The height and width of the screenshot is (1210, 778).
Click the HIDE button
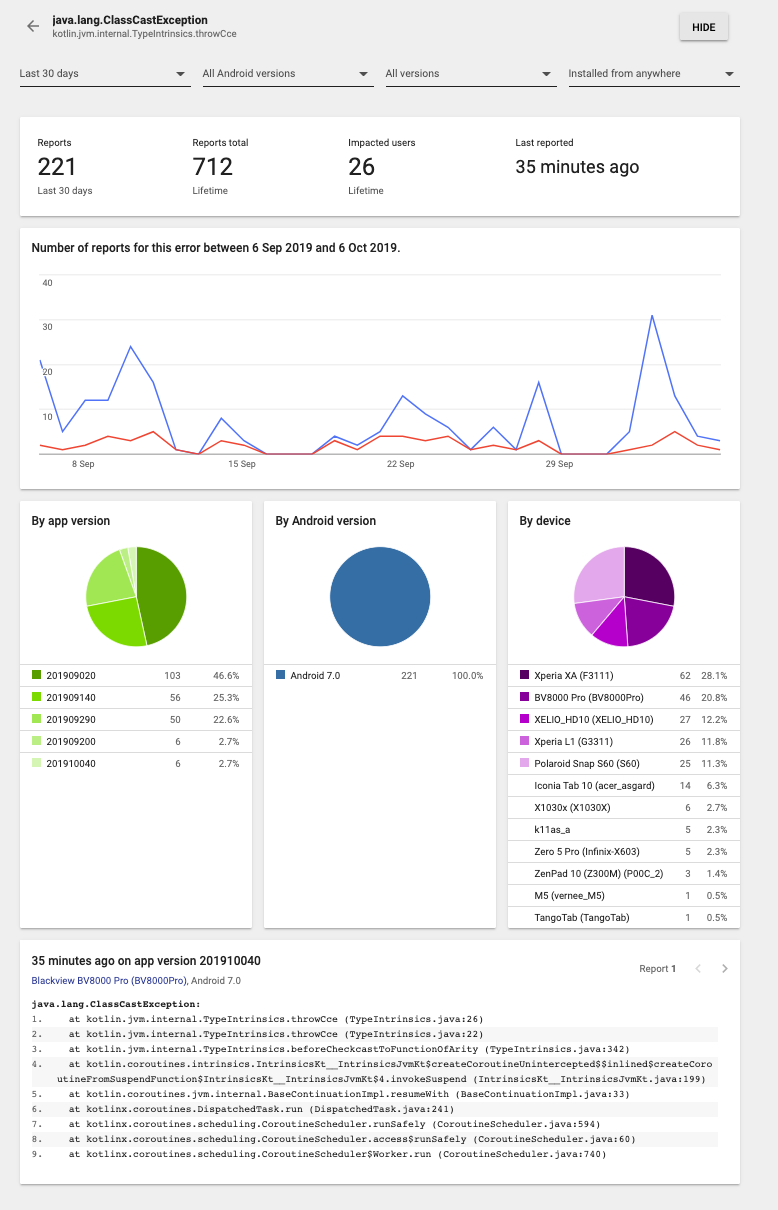[x=703, y=27]
